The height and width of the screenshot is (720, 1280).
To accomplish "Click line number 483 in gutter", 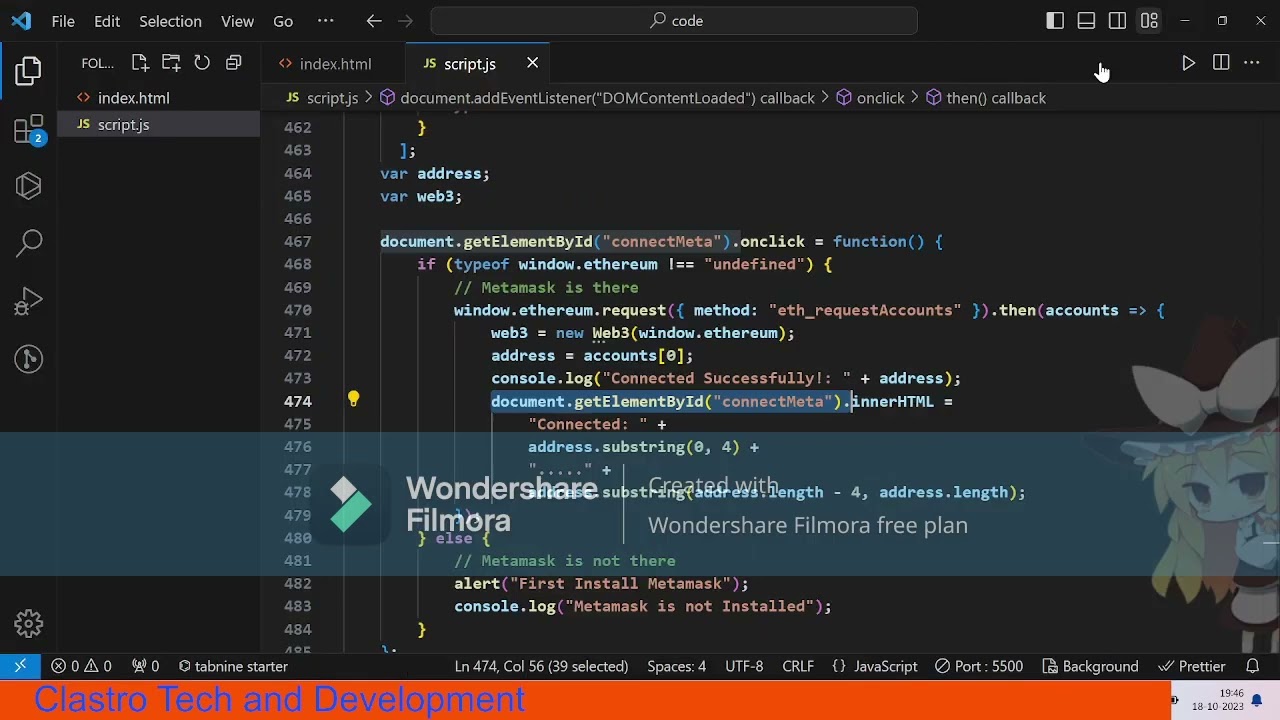I will click(297, 606).
